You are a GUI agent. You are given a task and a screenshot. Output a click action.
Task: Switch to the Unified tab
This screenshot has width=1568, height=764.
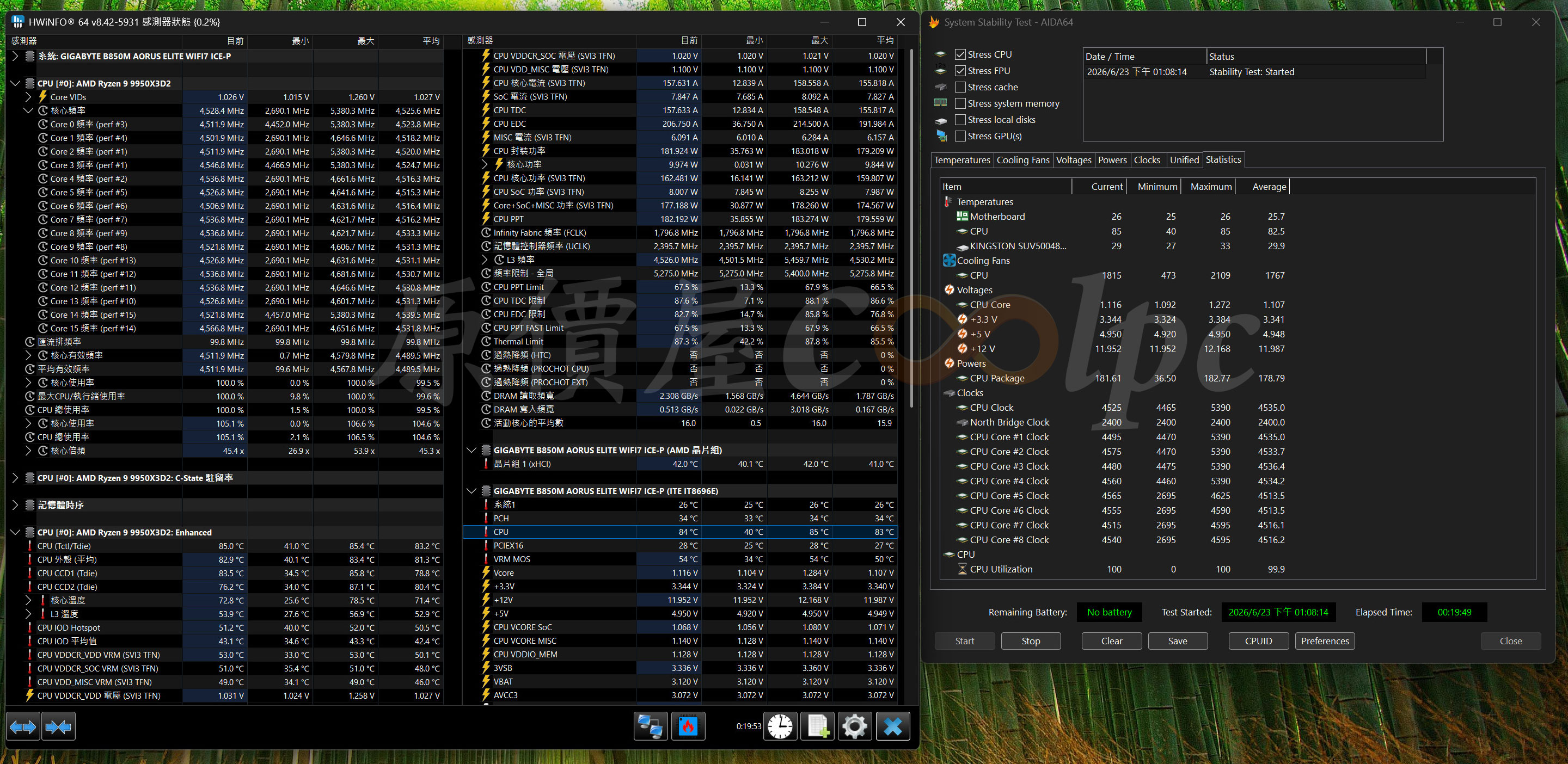click(x=1184, y=160)
